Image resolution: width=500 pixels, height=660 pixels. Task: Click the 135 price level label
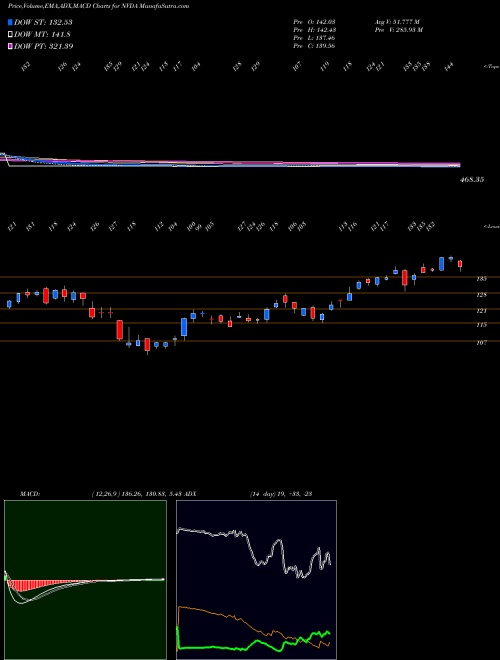click(x=481, y=279)
